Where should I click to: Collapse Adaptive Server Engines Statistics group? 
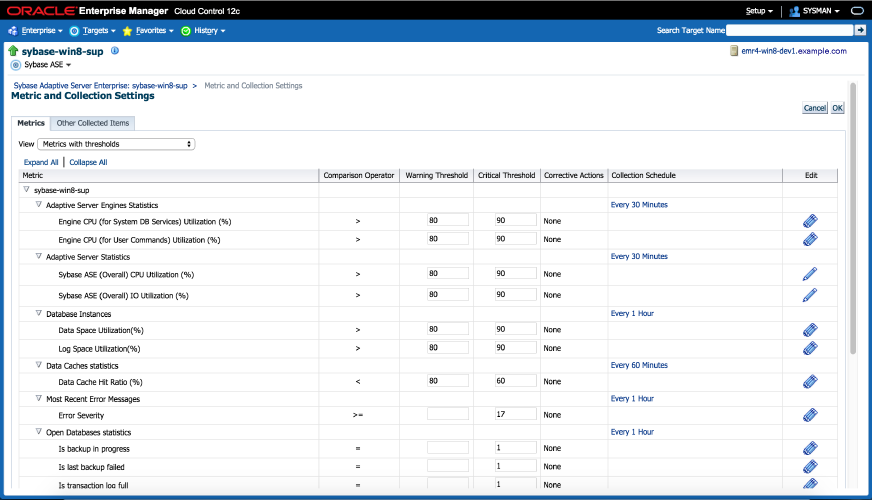pyautogui.click(x=38, y=205)
